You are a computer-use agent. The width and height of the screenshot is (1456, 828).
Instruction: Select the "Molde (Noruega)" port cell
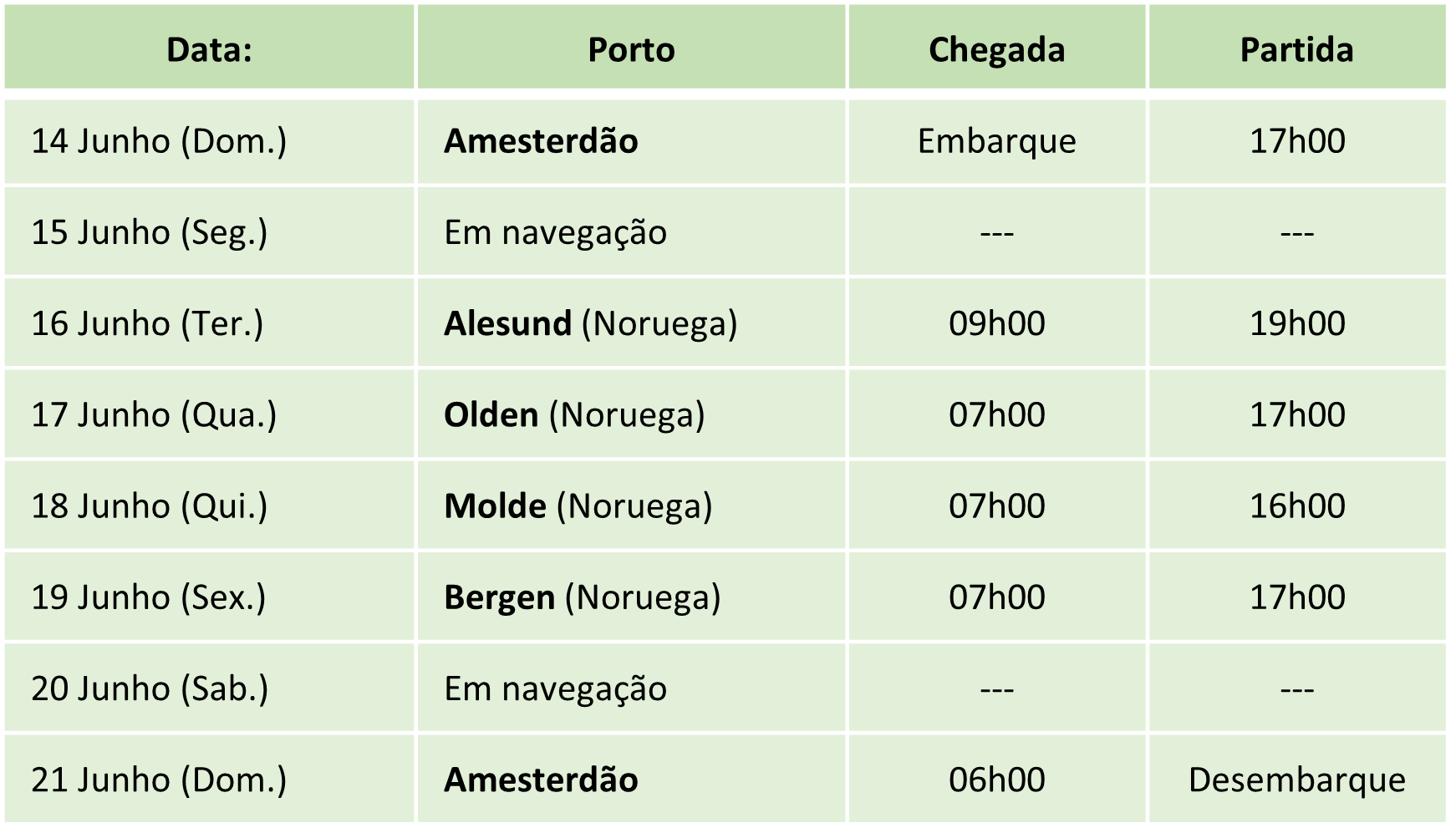click(x=578, y=505)
